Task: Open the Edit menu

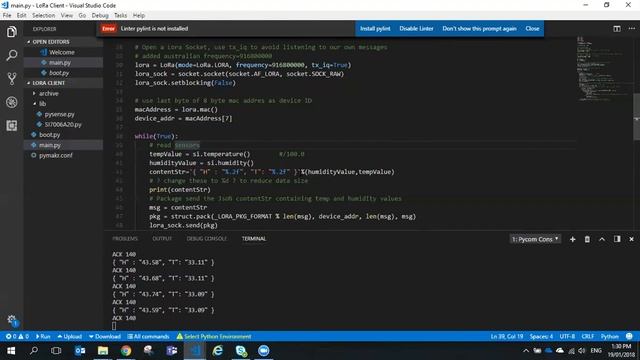Action: (x=21, y=16)
